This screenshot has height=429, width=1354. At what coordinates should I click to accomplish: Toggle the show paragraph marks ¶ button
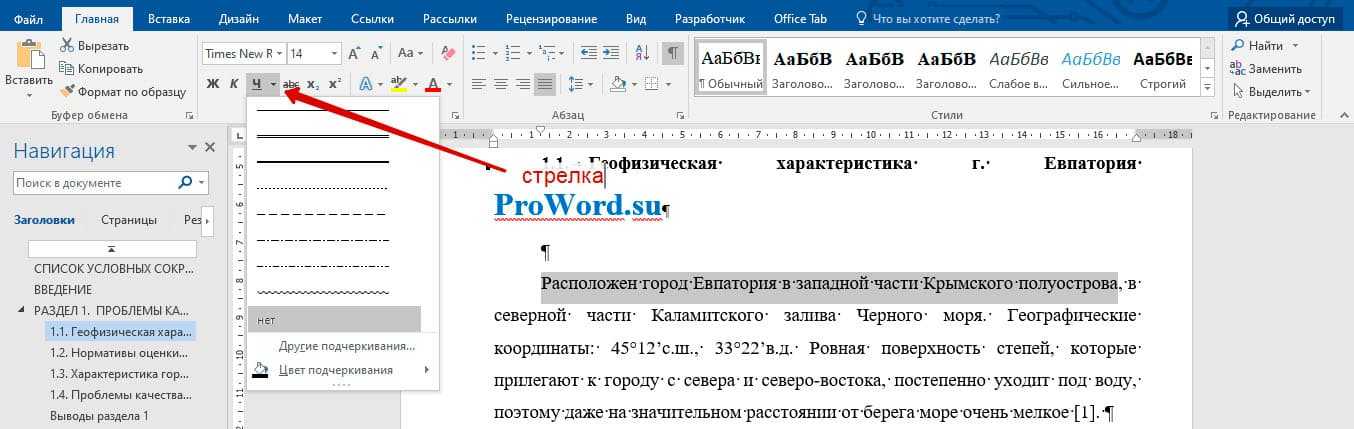673,53
